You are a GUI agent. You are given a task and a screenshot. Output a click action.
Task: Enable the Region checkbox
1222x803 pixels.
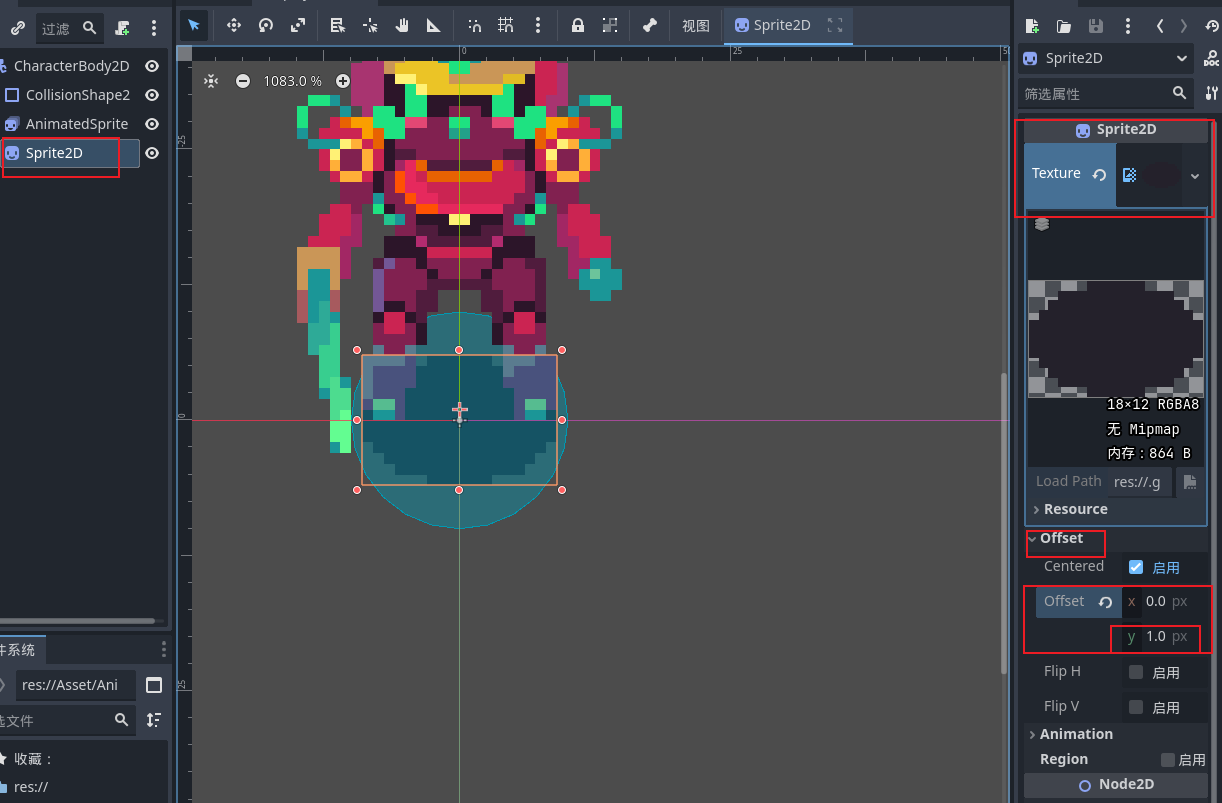1167,759
